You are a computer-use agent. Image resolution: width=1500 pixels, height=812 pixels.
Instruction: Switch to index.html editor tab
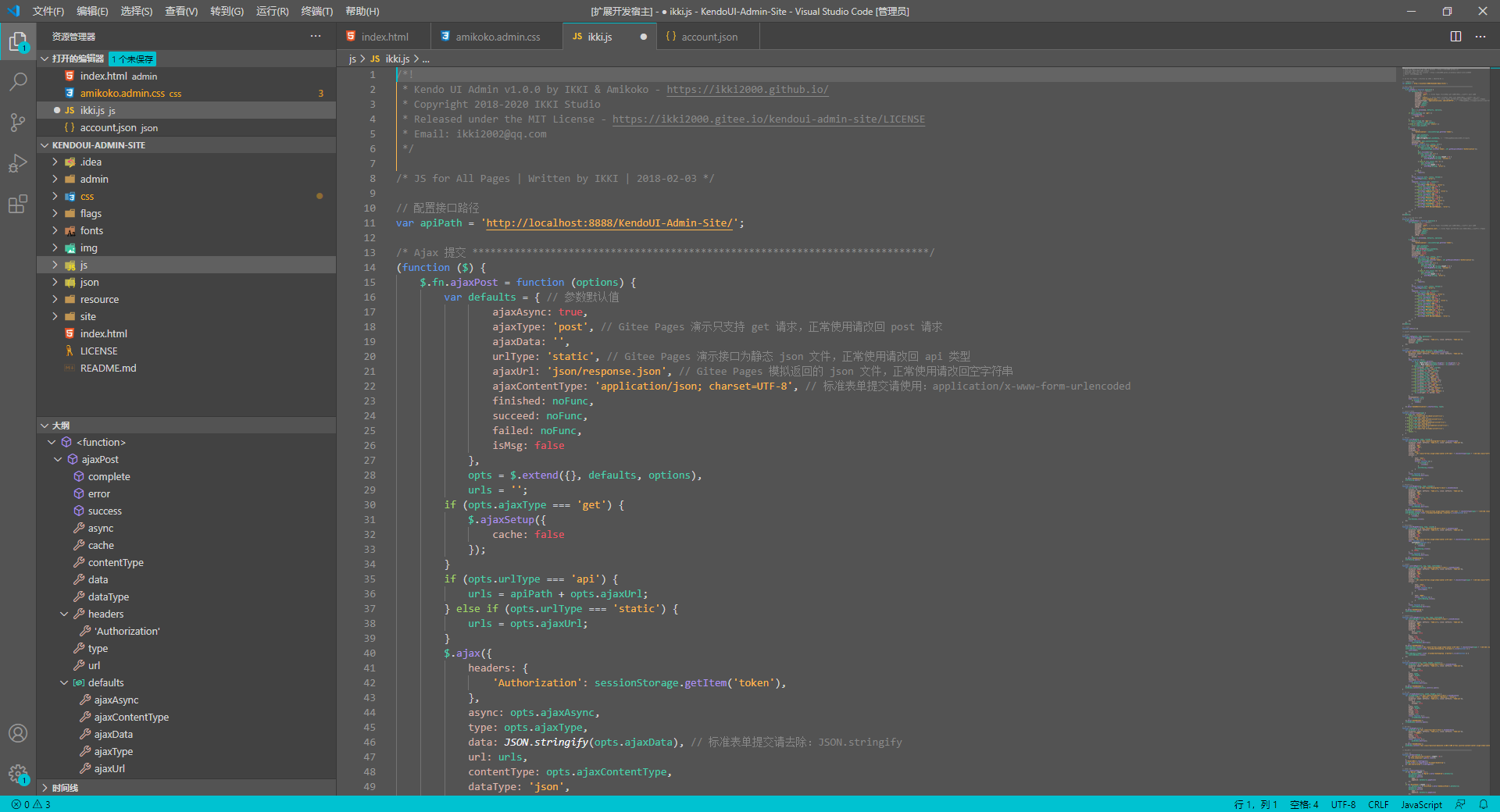[x=384, y=37]
